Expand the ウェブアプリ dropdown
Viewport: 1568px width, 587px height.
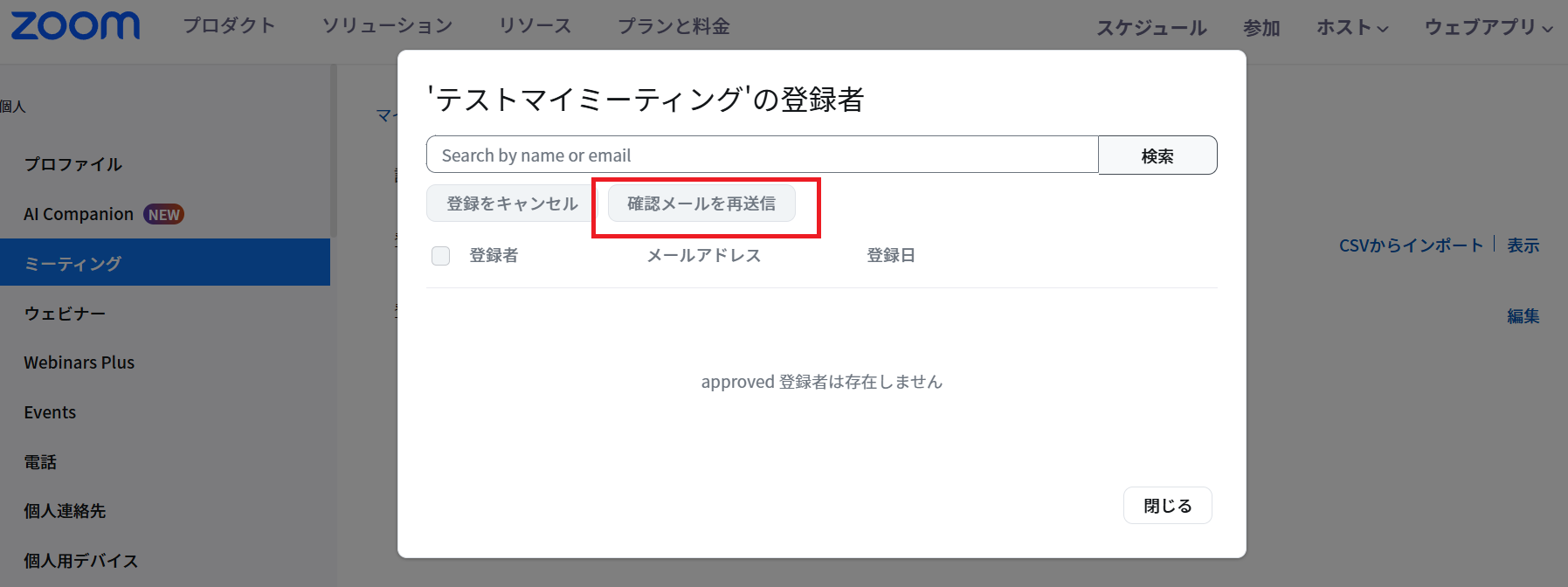coord(1488,28)
